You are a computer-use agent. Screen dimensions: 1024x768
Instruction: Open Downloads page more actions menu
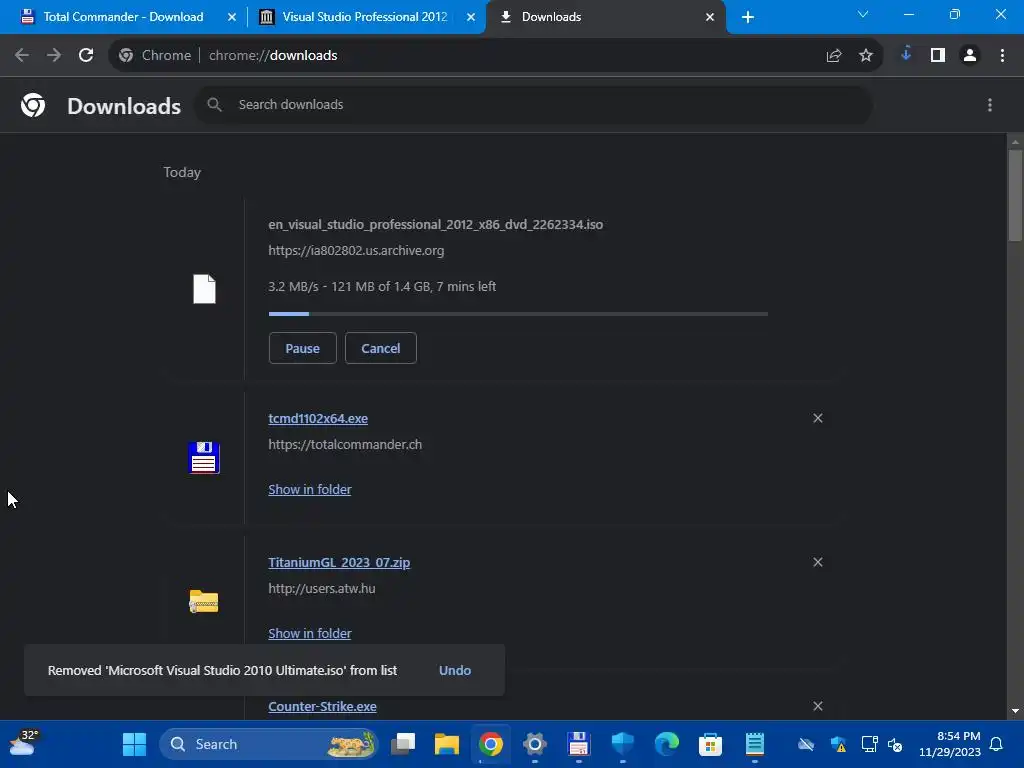990,105
